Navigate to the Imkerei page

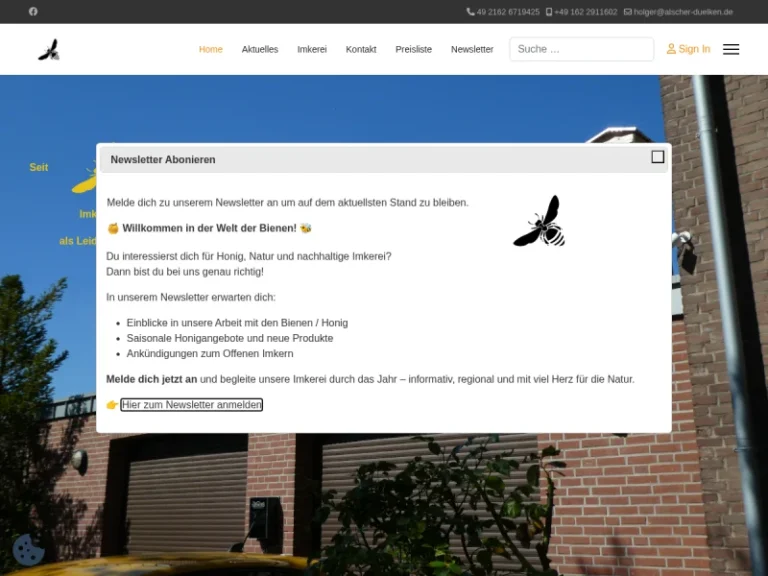[312, 49]
